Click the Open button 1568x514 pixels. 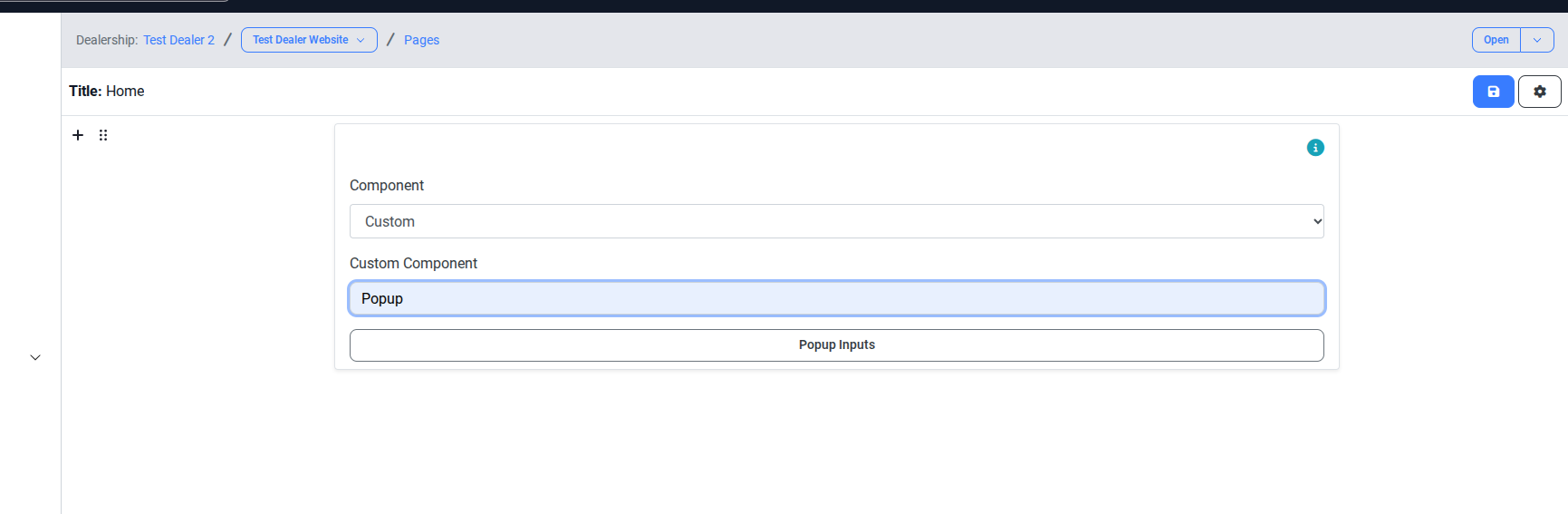click(1496, 40)
